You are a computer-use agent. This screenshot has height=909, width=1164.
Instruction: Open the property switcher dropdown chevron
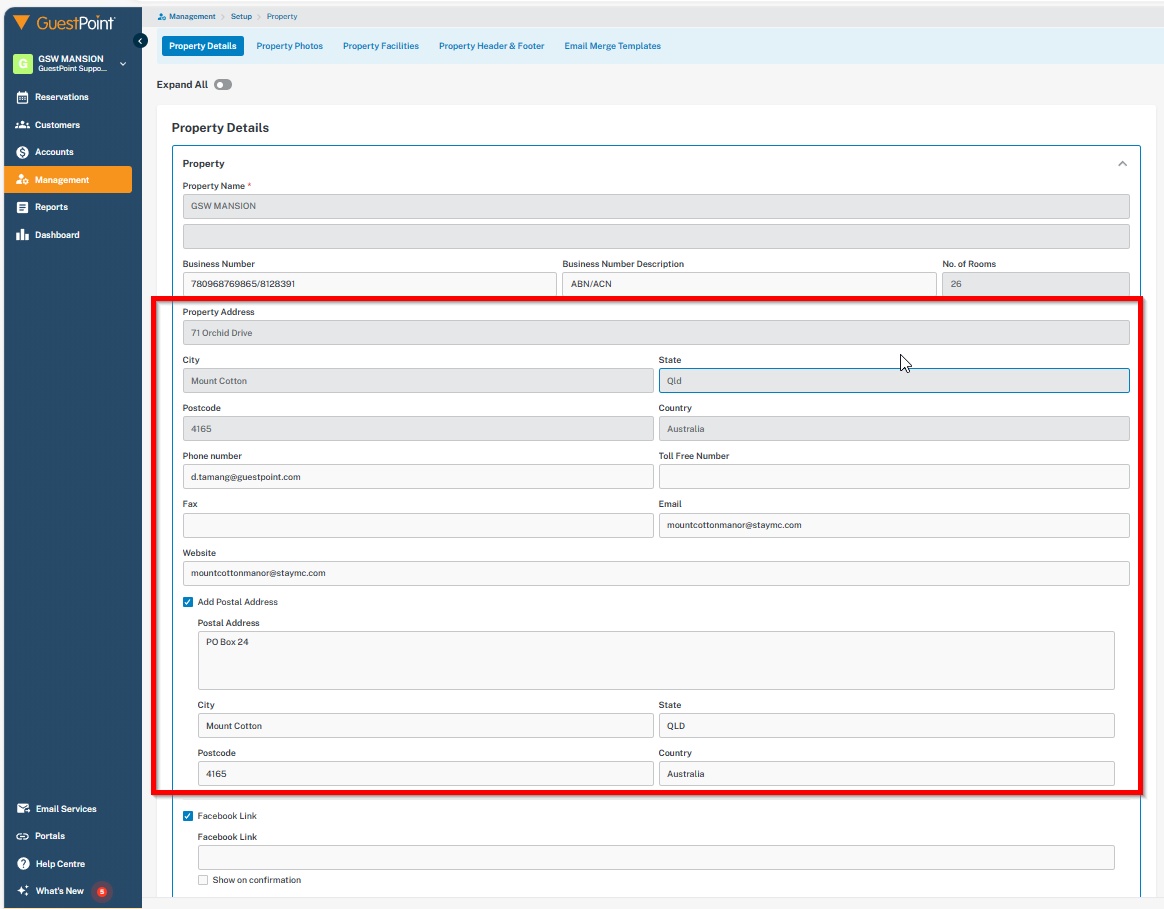[123, 64]
